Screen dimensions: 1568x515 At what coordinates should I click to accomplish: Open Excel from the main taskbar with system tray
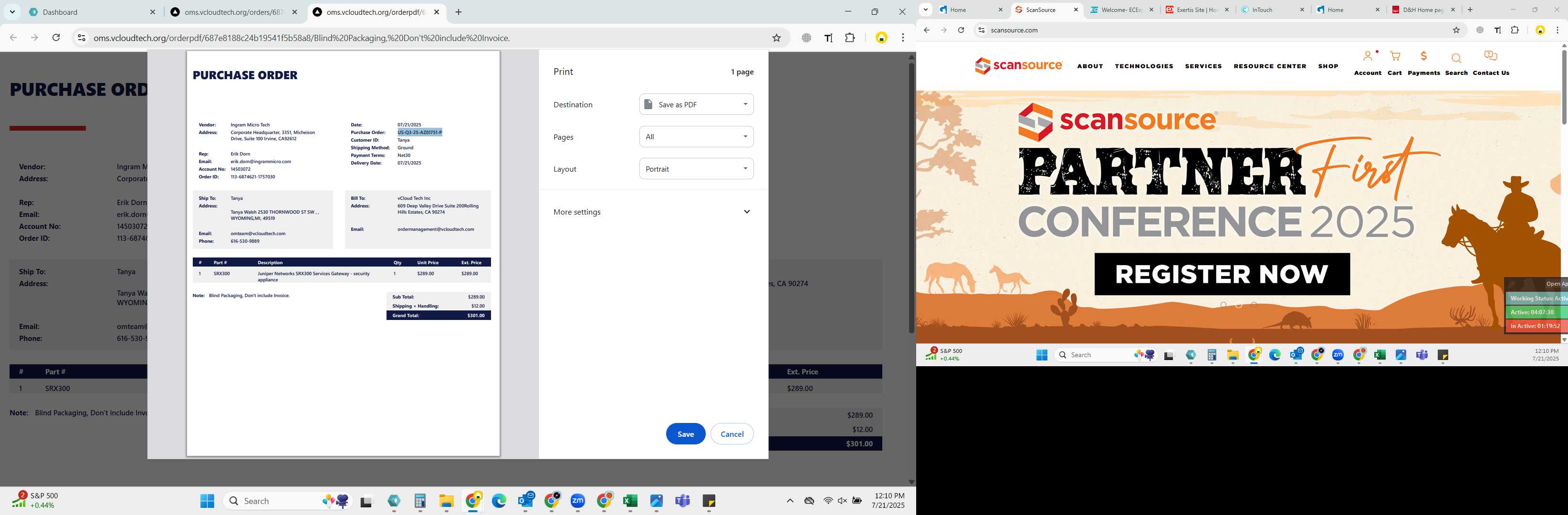pos(630,501)
